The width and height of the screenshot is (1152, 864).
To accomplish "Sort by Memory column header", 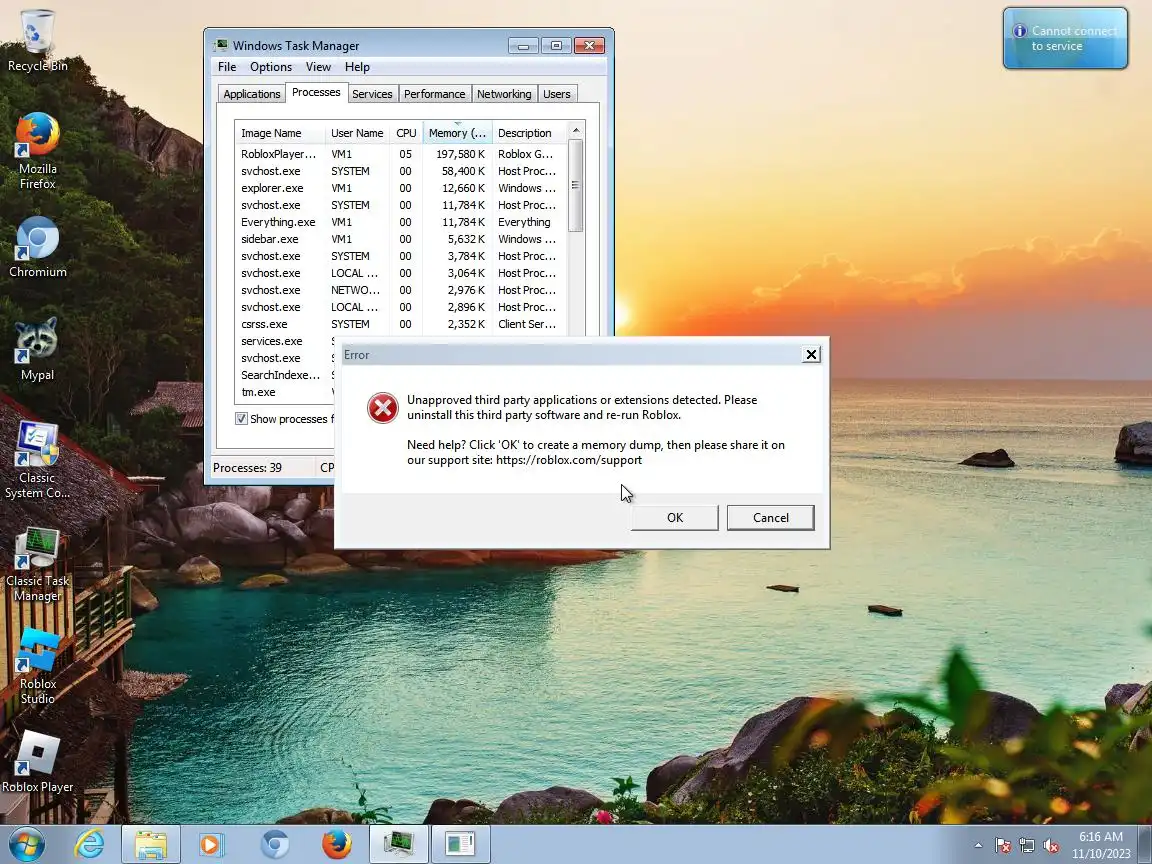I will 457,133.
